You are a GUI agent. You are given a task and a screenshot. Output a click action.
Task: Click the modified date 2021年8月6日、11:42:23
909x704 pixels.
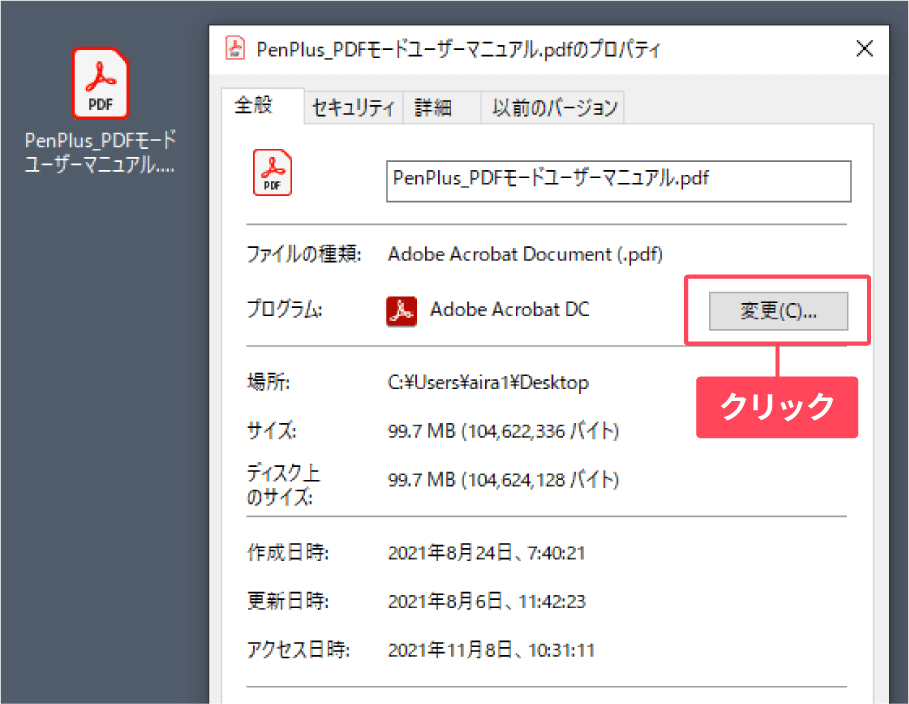(x=486, y=601)
